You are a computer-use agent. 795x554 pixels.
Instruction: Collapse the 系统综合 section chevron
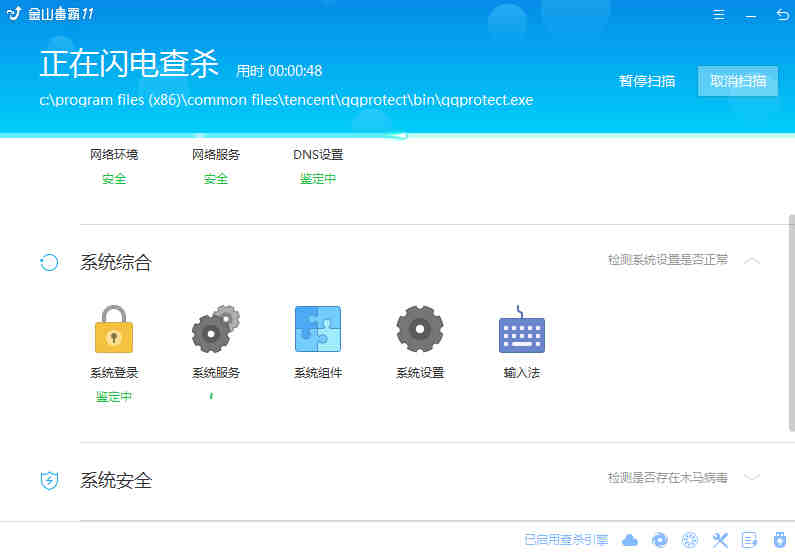pos(753,261)
